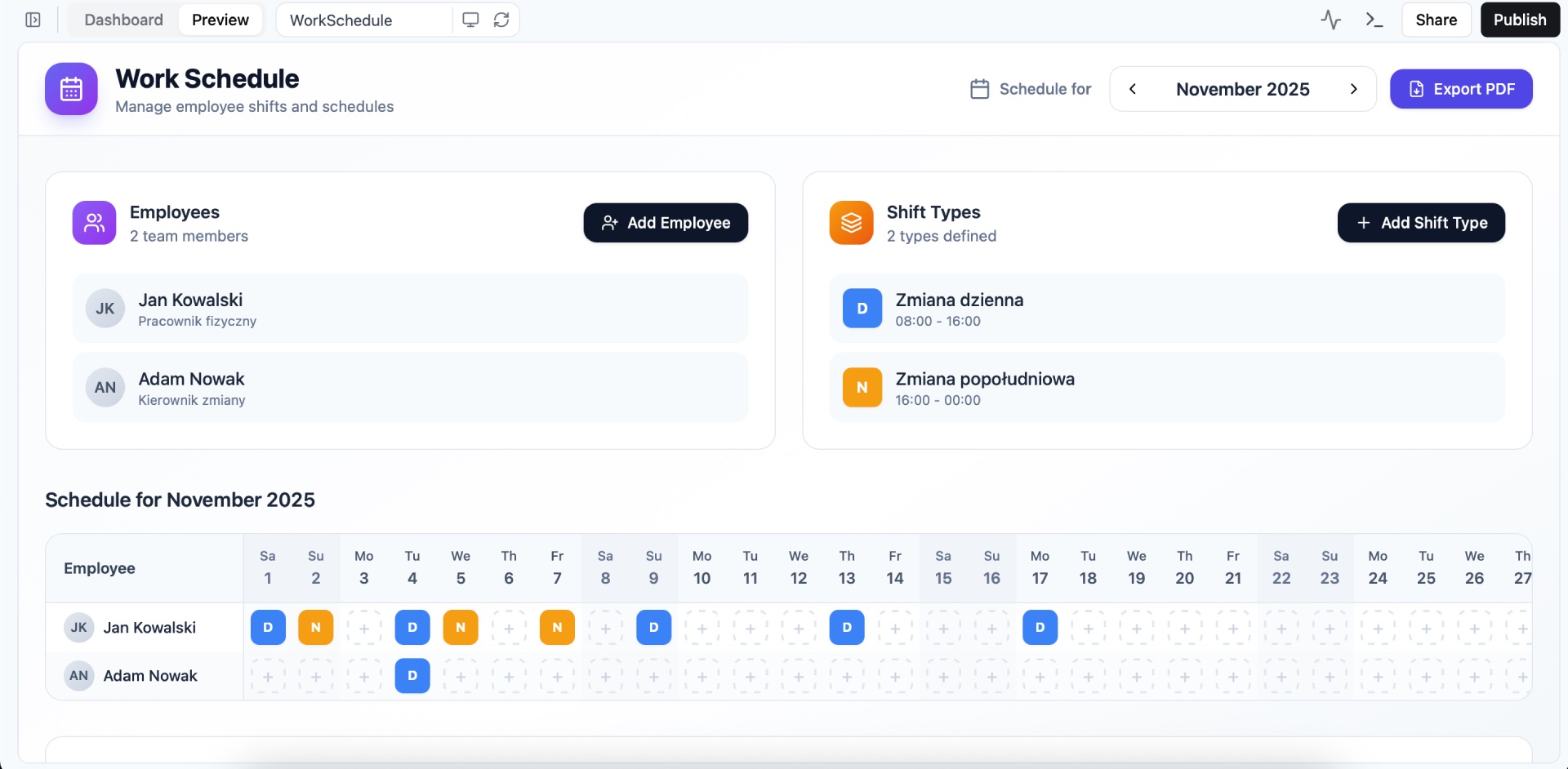Refresh the preview with the reload icon
The image size is (1568, 769).
tap(501, 20)
